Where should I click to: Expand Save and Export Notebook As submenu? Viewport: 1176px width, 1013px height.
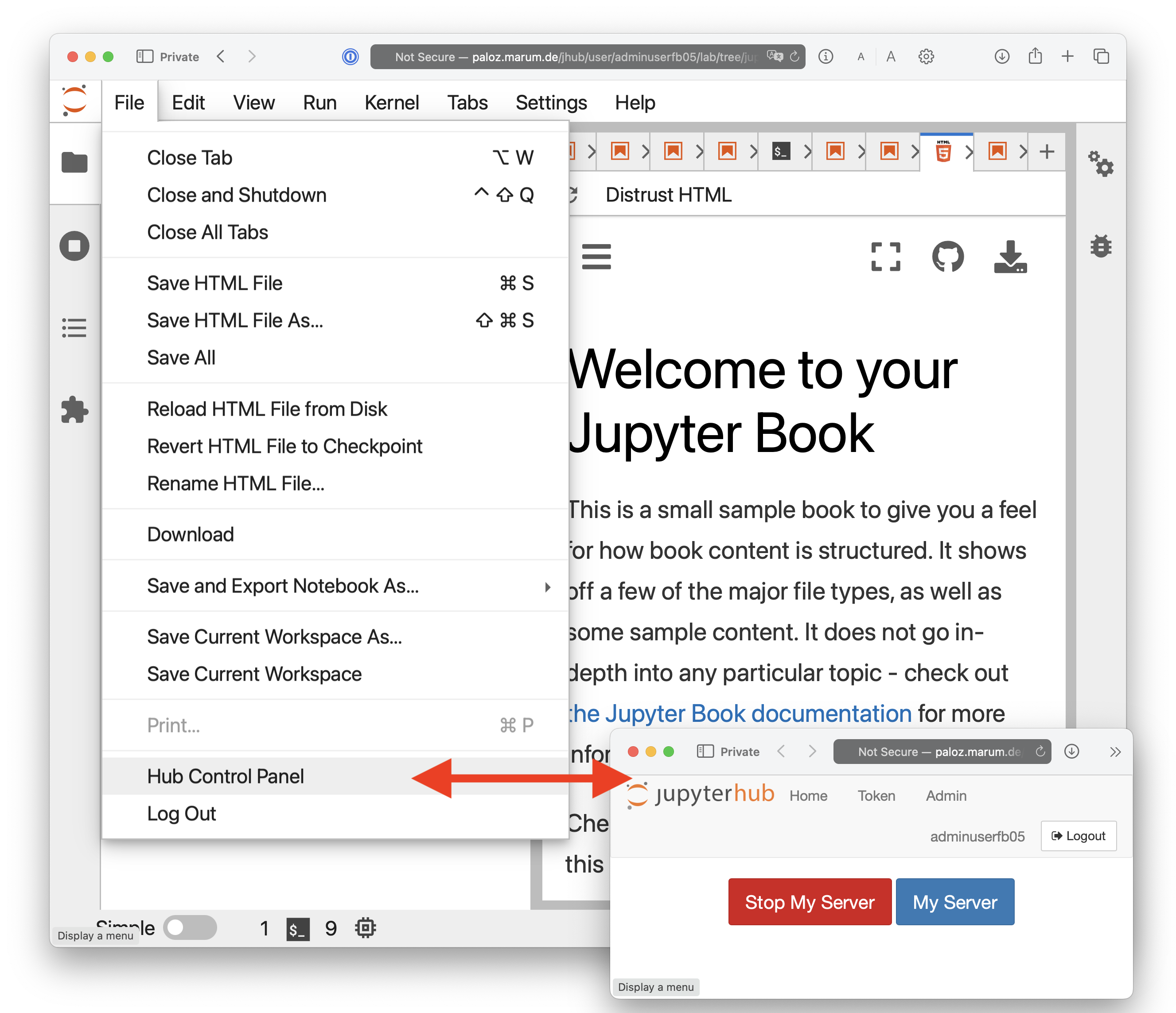click(x=335, y=586)
